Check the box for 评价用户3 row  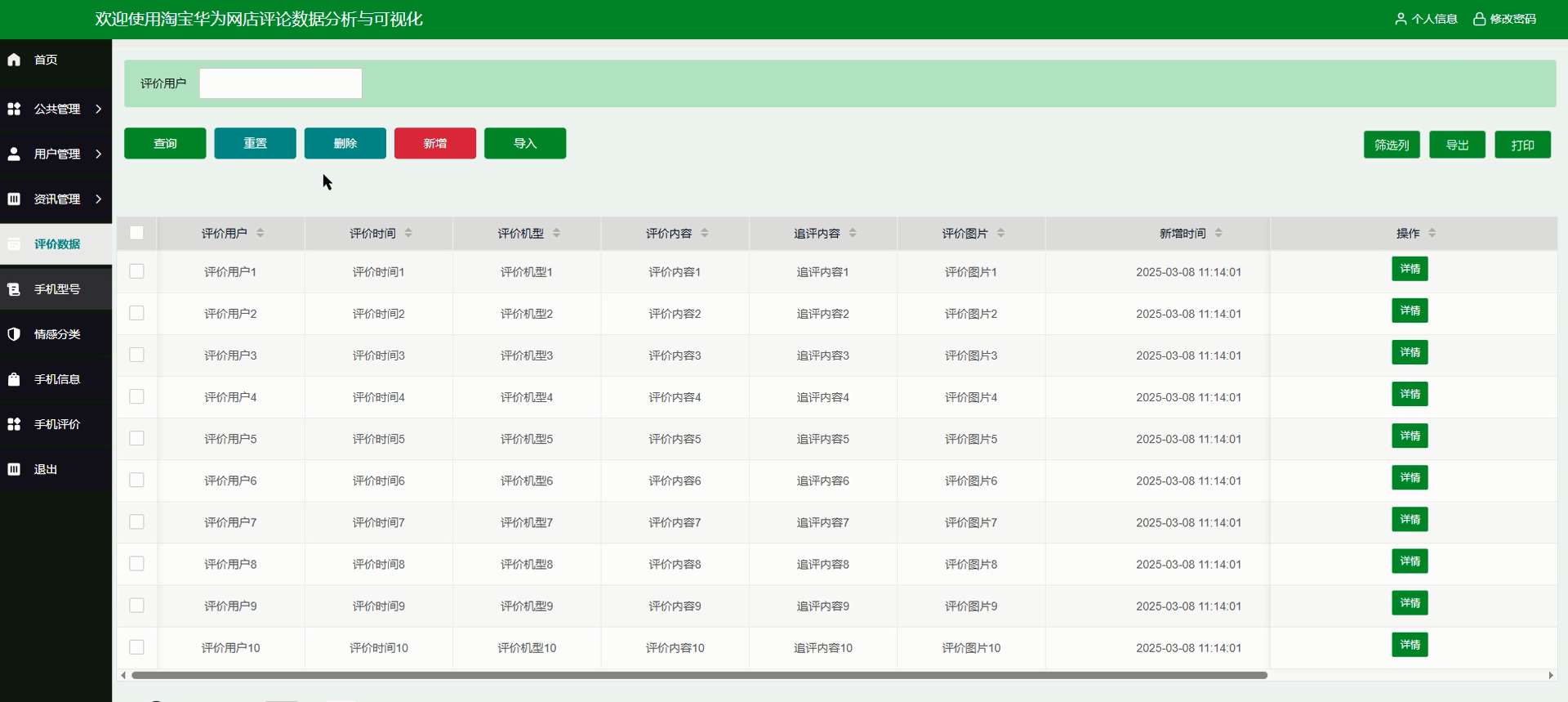(136, 355)
